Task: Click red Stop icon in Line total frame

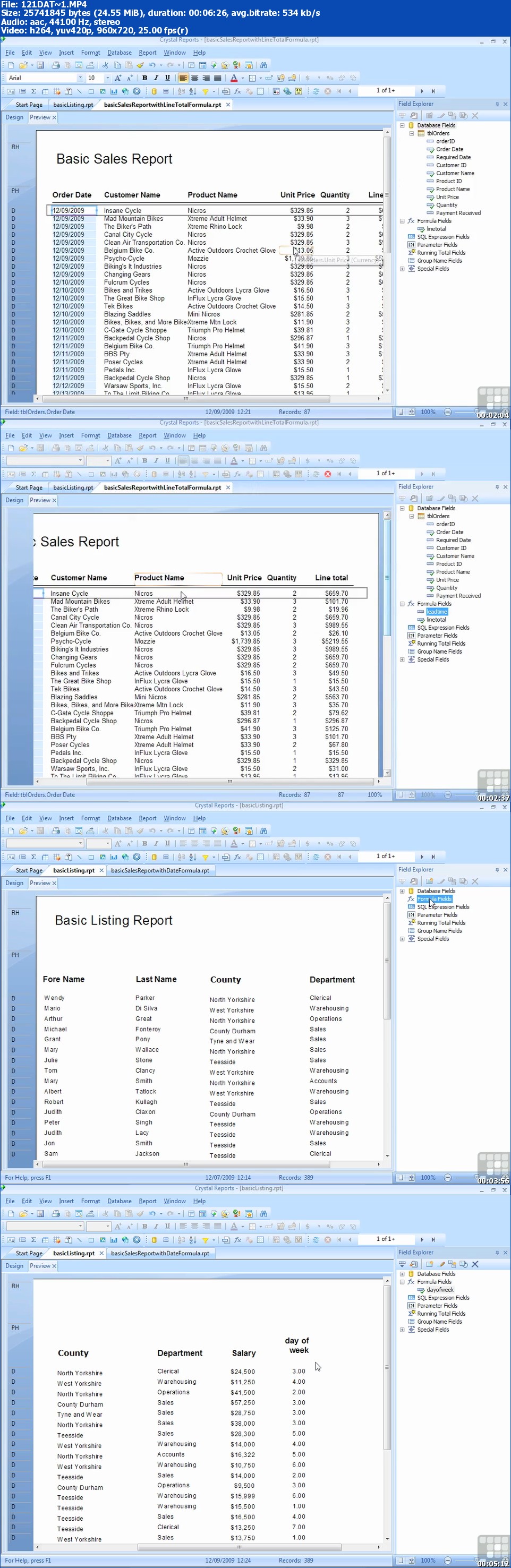Action: click(328, 474)
